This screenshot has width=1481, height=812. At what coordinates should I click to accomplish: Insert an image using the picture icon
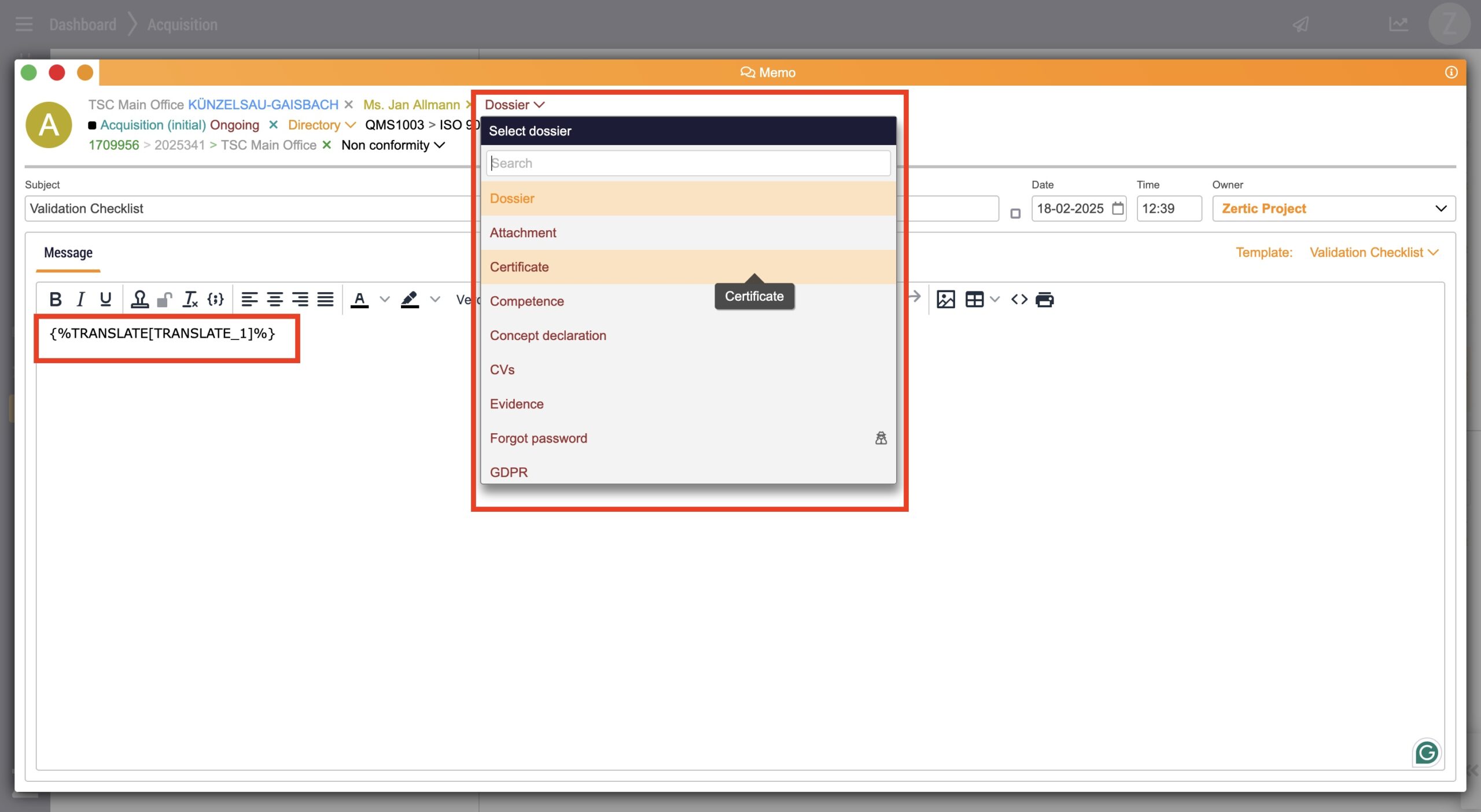point(945,299)
